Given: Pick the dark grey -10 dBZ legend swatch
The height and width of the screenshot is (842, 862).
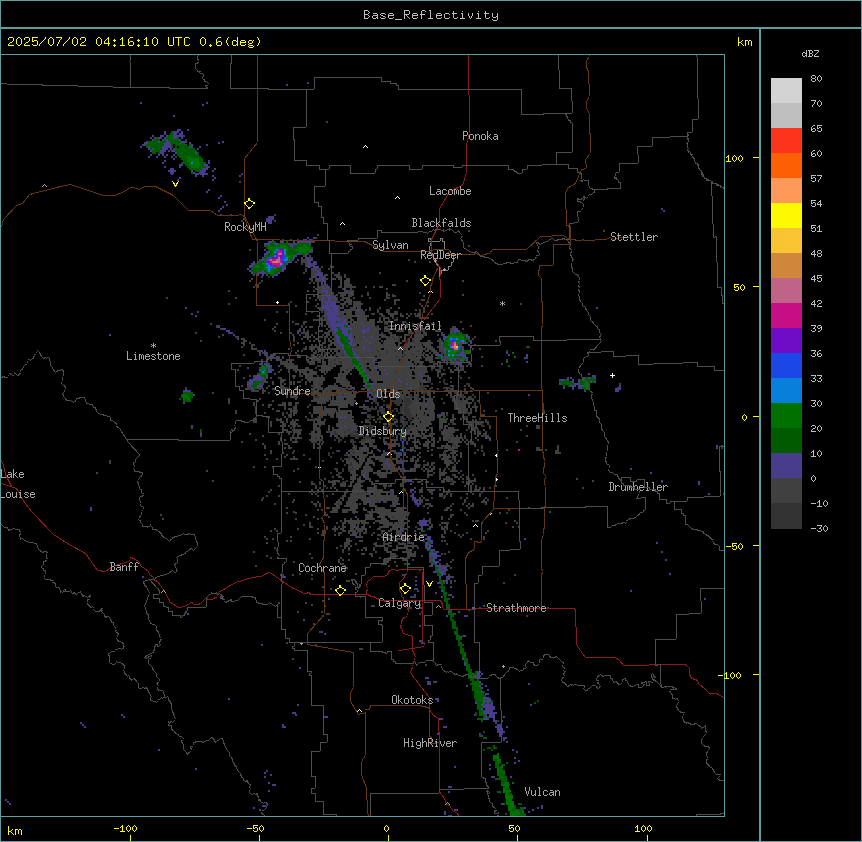Looking at the screenshot, I should tap(786, 516).
